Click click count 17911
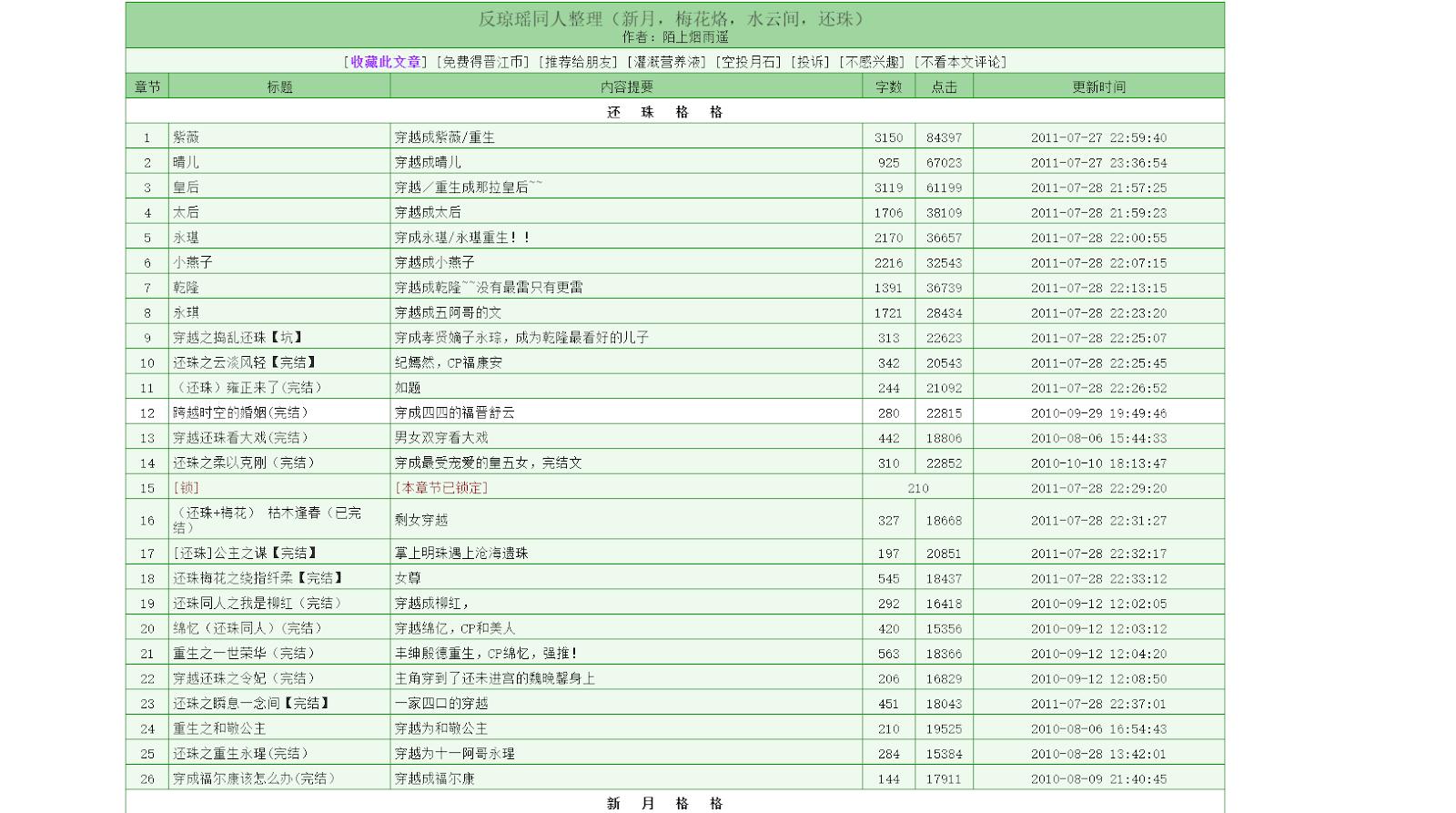The image size is (1456, 813). (x=945, y=779)
